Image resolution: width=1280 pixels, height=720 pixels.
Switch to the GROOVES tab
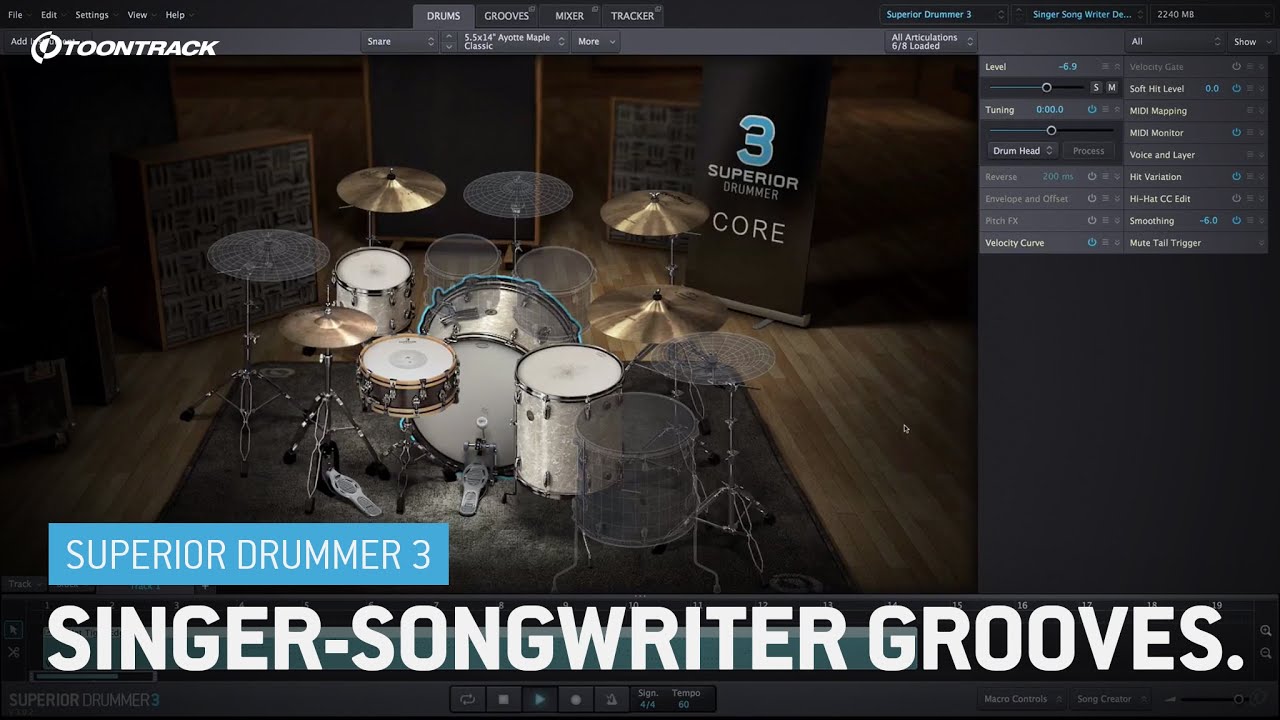506,16
